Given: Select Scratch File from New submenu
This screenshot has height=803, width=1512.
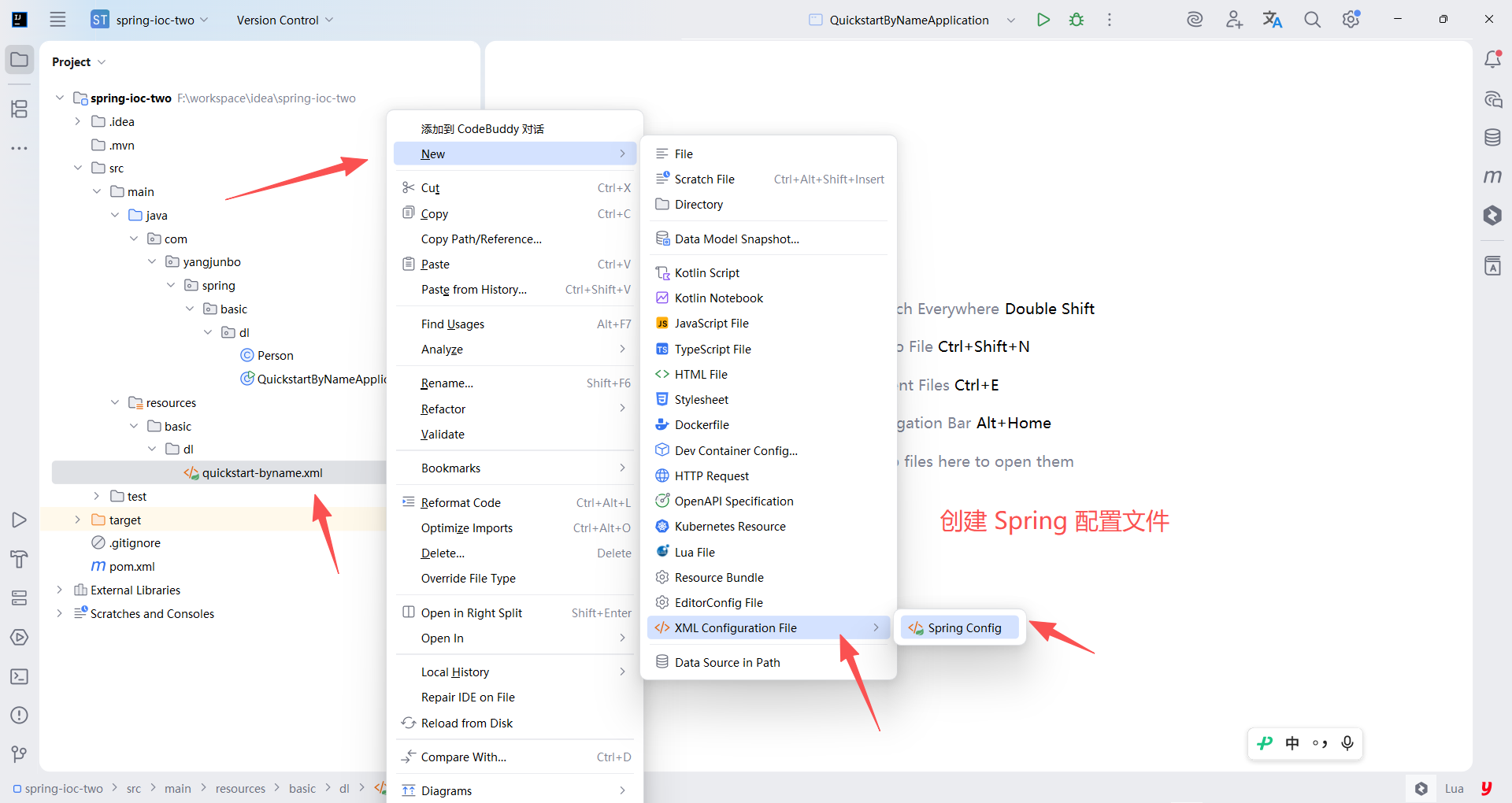Looking at the screenshot, I should coord(768,179).
